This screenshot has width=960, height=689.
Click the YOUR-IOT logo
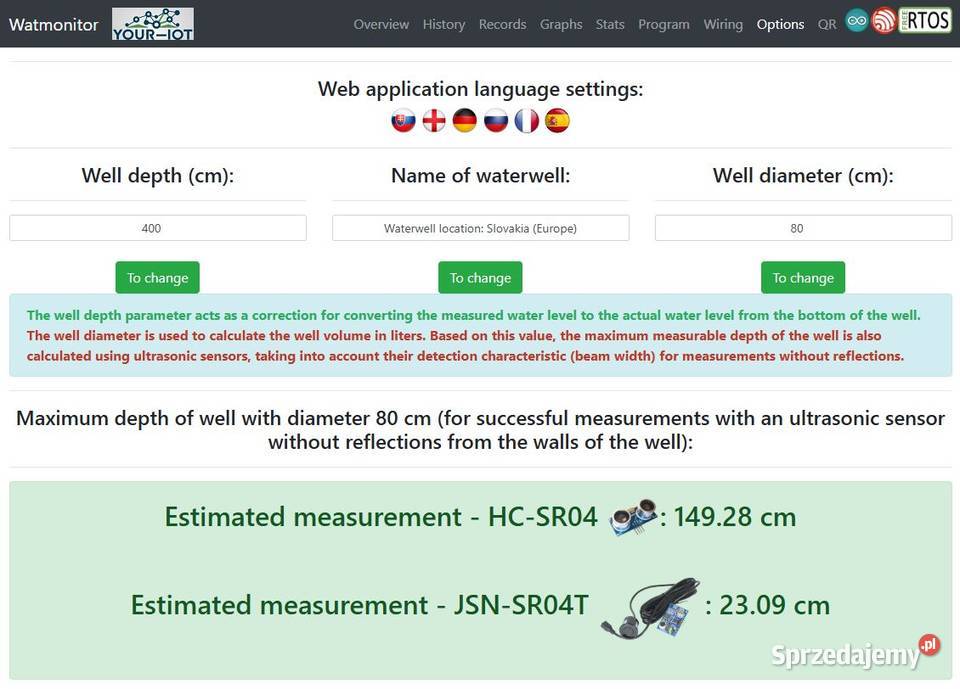[153, 24]
